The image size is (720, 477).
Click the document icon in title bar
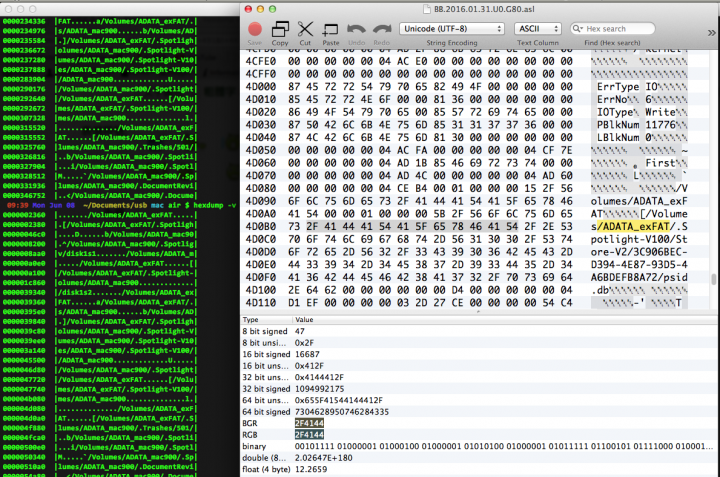pyautogui.click(x=427, y=9)
